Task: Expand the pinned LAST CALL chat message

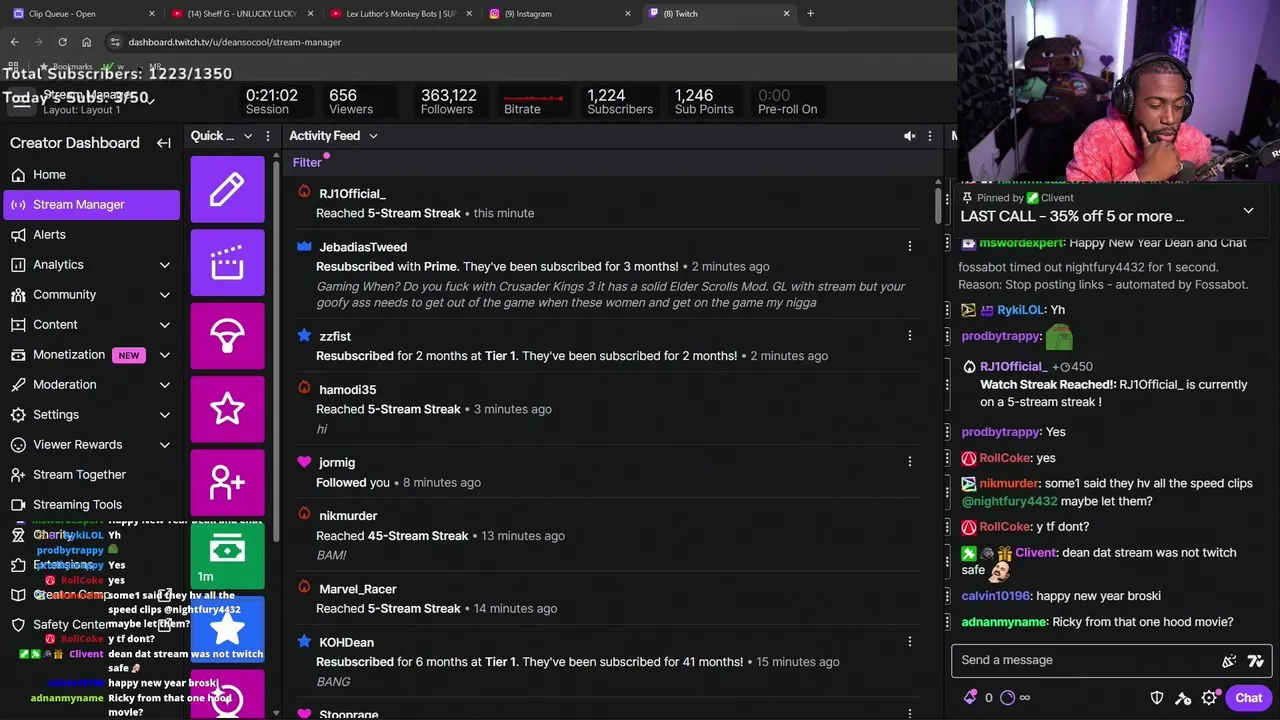Action: (1248, 210)
